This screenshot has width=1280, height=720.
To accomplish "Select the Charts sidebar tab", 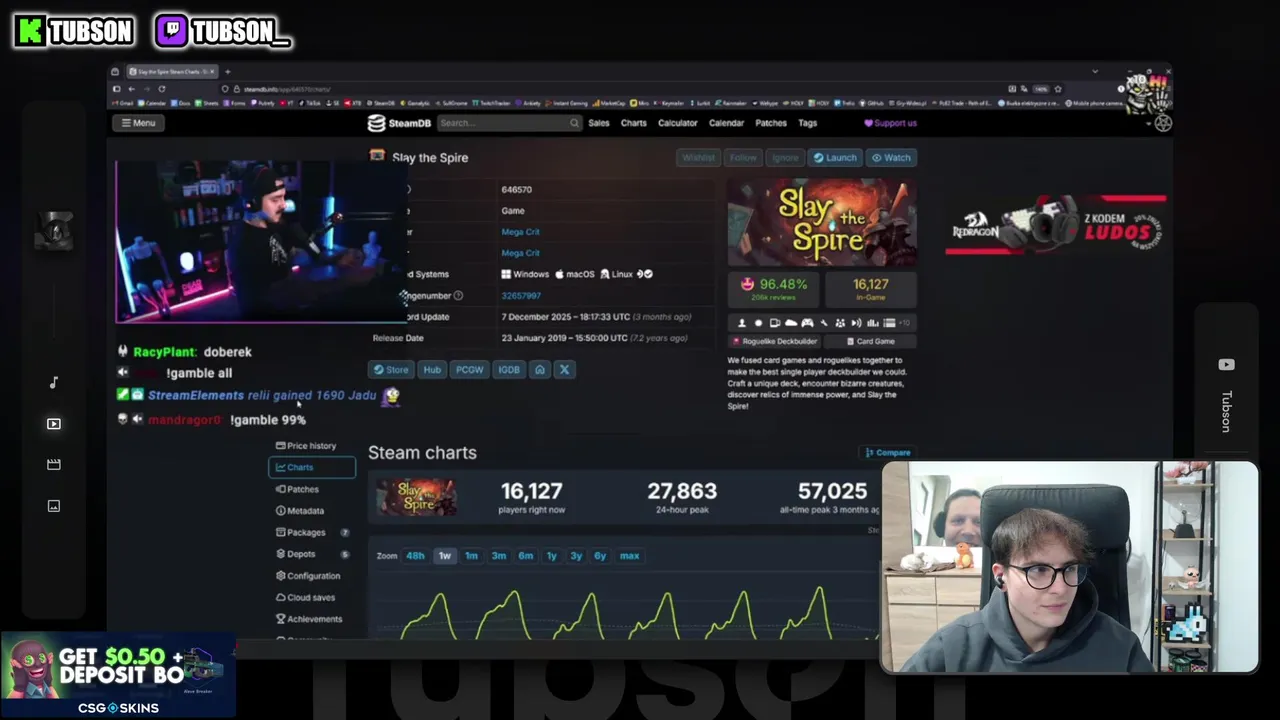I will click(x=312, y=467).
